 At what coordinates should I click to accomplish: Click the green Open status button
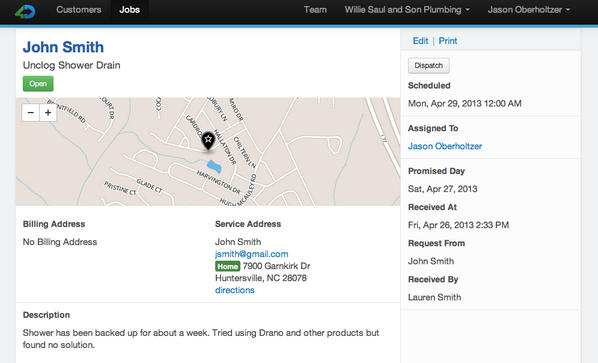click(x=38, y=84)
